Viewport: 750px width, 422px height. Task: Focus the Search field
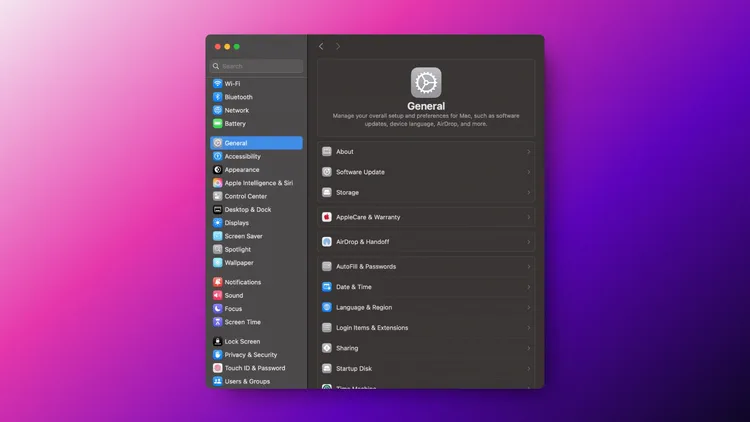pyautogui.click(x=256, y=66)
